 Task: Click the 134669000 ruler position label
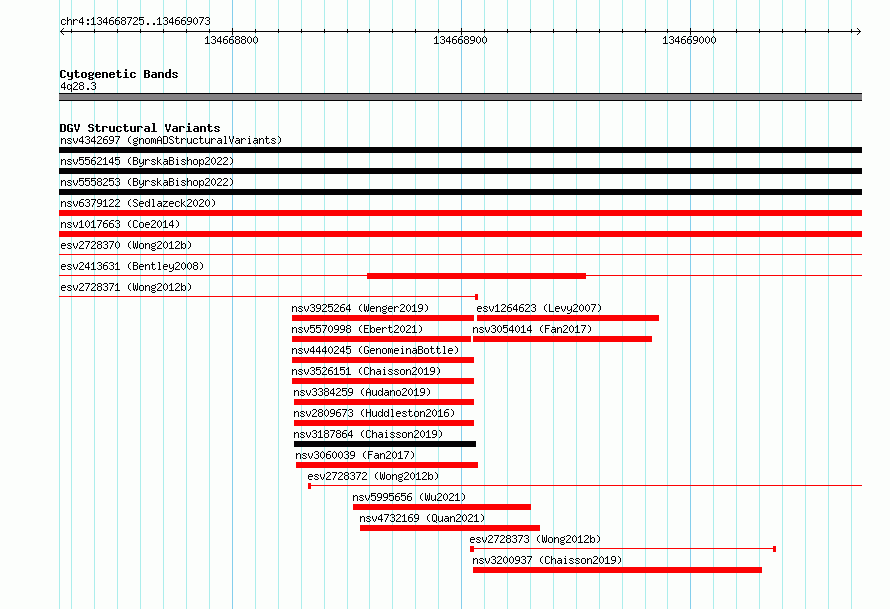(689, 41)
